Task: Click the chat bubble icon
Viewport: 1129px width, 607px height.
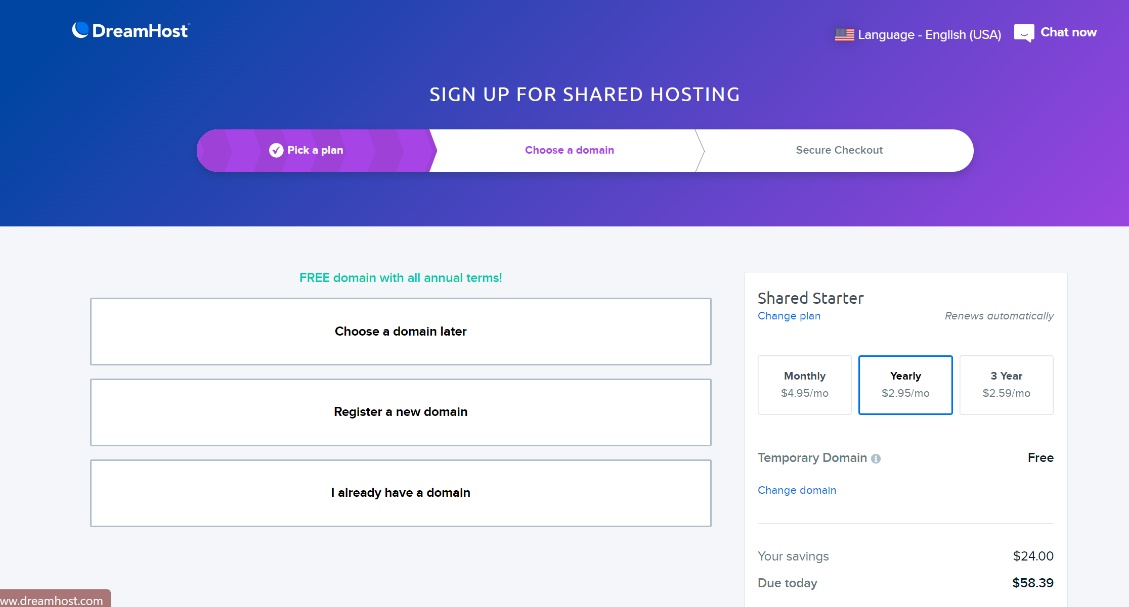Action: [1023, 33]
